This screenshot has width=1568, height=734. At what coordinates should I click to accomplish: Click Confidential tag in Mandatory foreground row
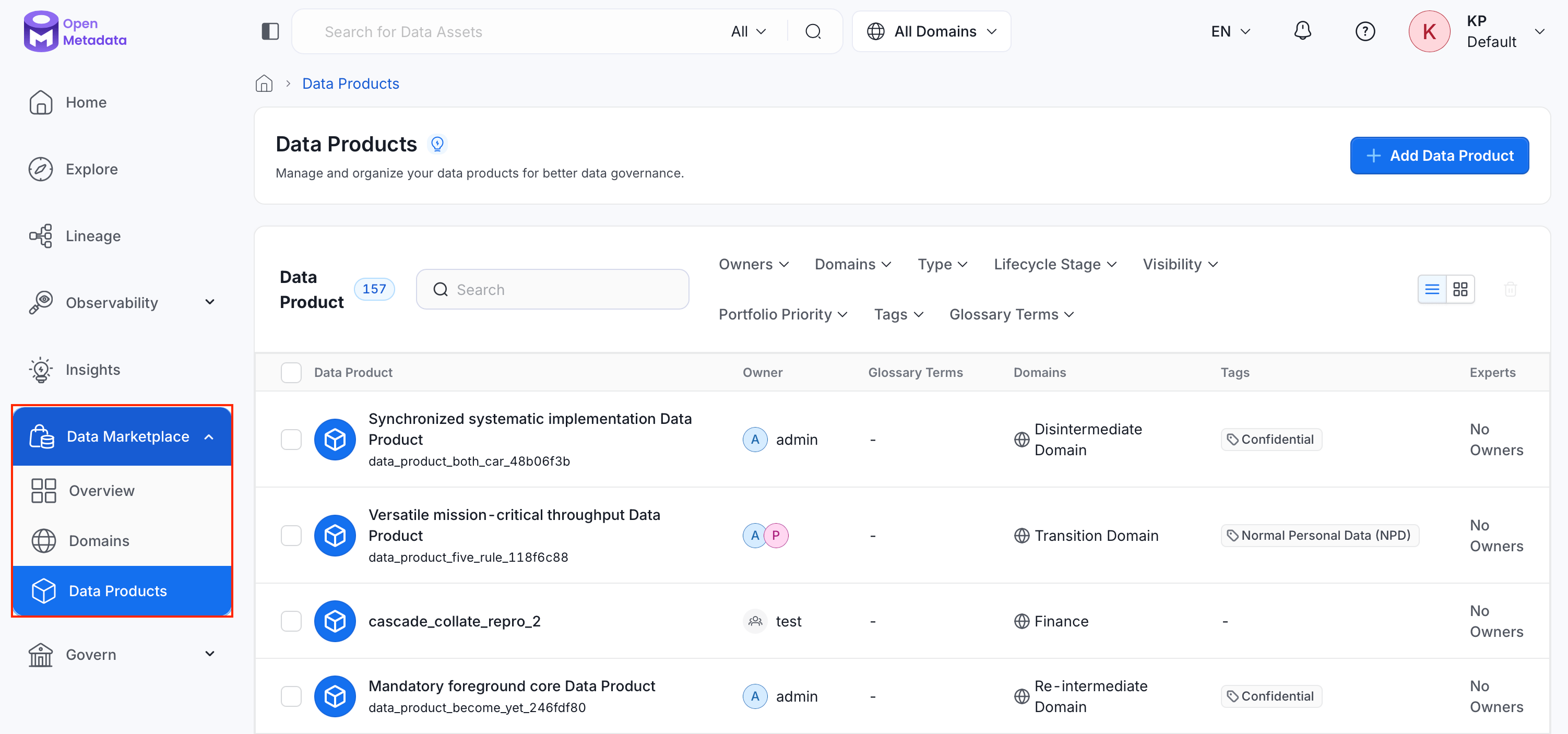point(1271,696)
